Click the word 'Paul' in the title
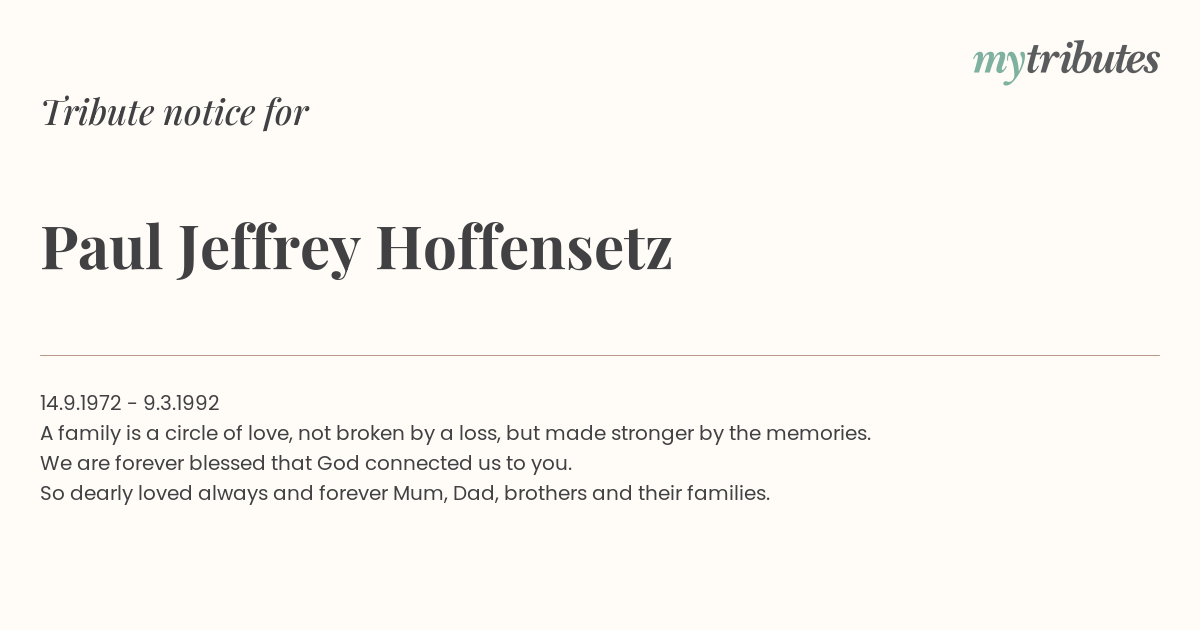 click(x=102, y=247)
